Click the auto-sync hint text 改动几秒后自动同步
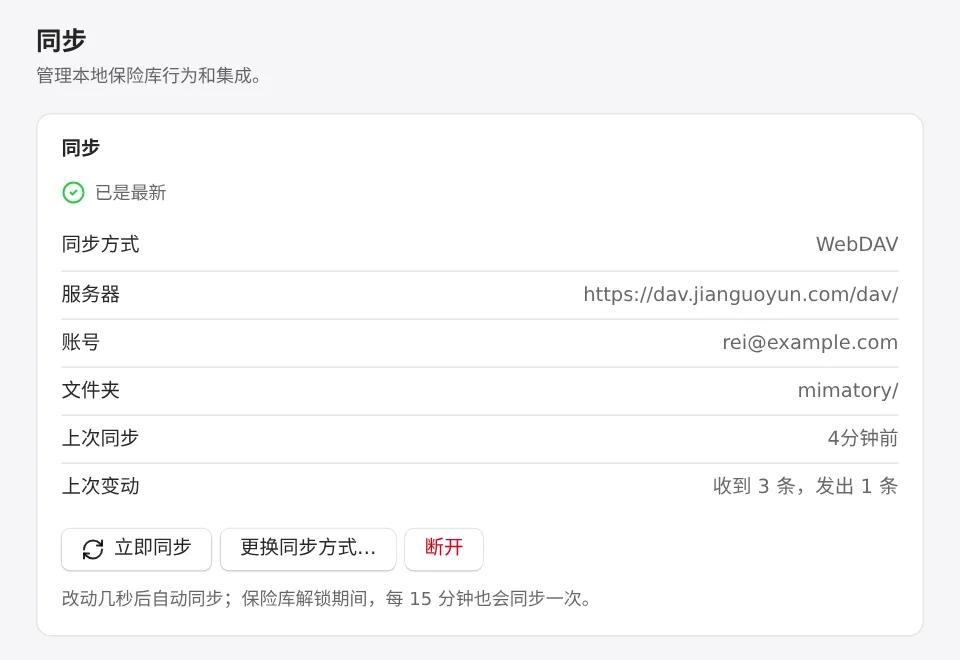 click(143, 599)
